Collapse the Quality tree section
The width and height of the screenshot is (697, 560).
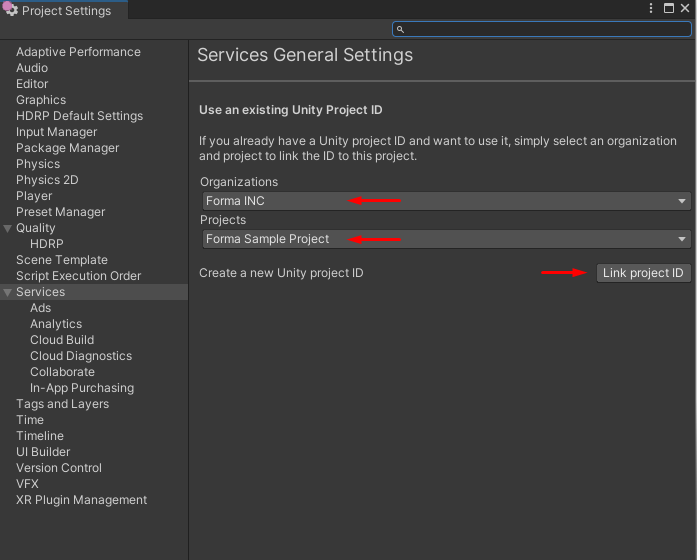(x=8, y=228)
